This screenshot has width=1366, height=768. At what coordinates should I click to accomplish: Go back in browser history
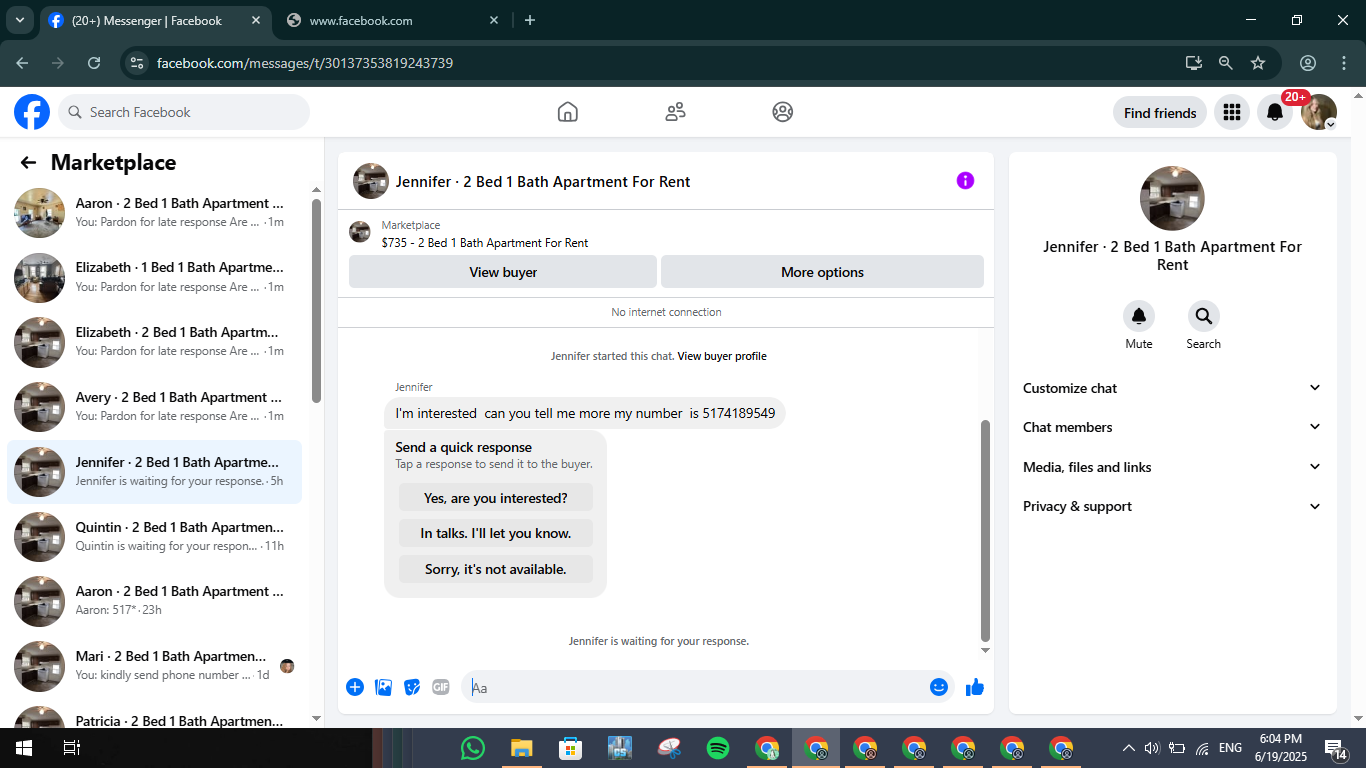click(x=23, y=63)
